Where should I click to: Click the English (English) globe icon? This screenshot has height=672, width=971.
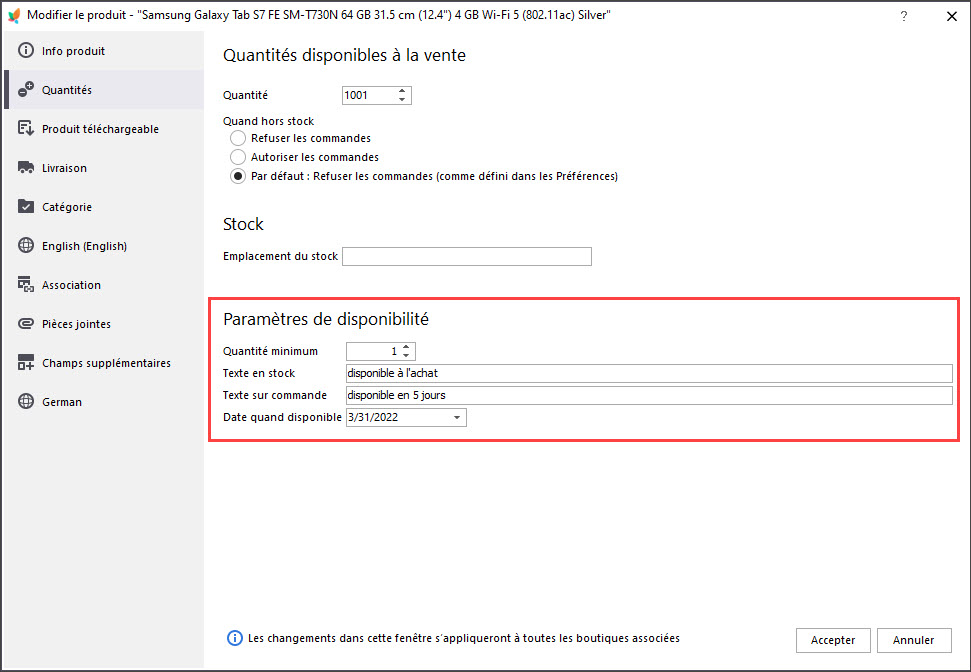click(25, 246)
